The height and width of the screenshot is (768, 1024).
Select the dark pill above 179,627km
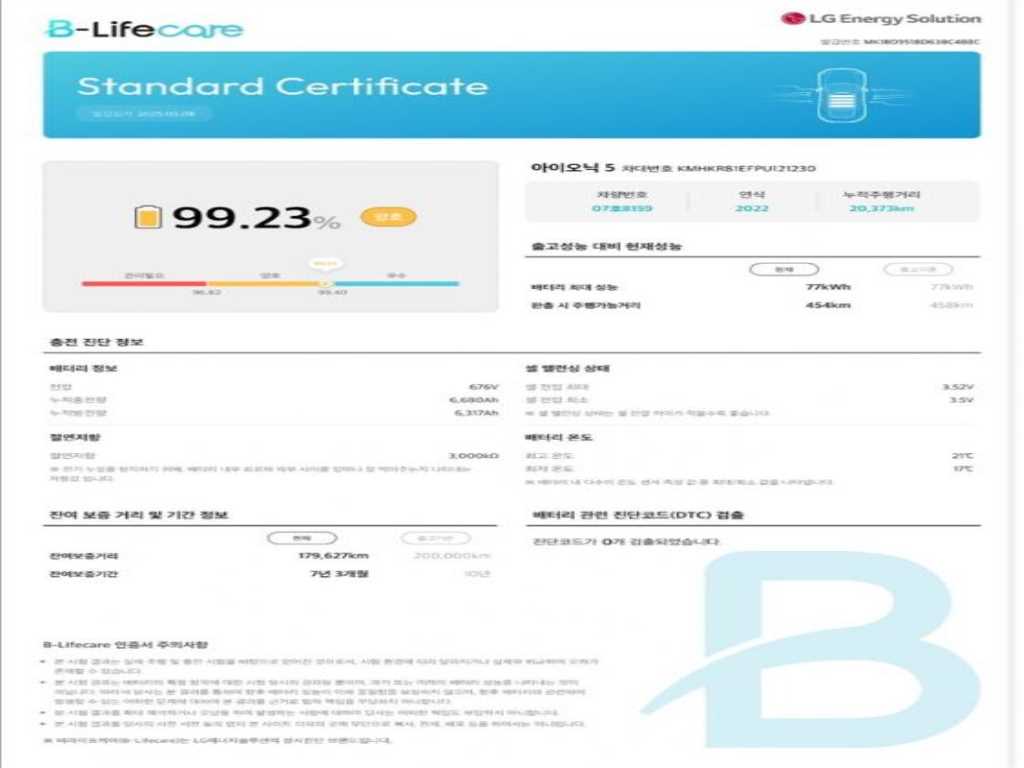tap(302, 538)
